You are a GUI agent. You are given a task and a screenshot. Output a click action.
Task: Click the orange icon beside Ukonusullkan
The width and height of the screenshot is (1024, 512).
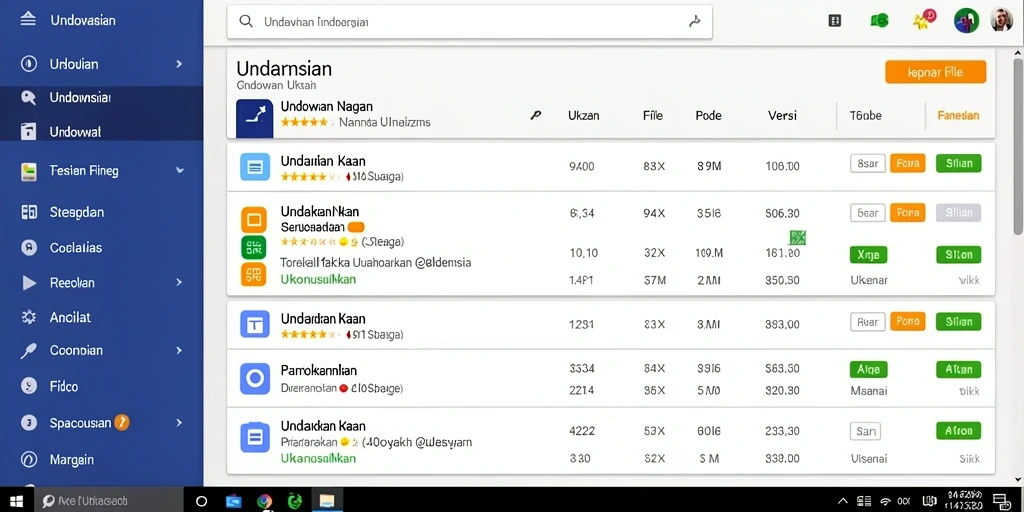tap(254, 274)
